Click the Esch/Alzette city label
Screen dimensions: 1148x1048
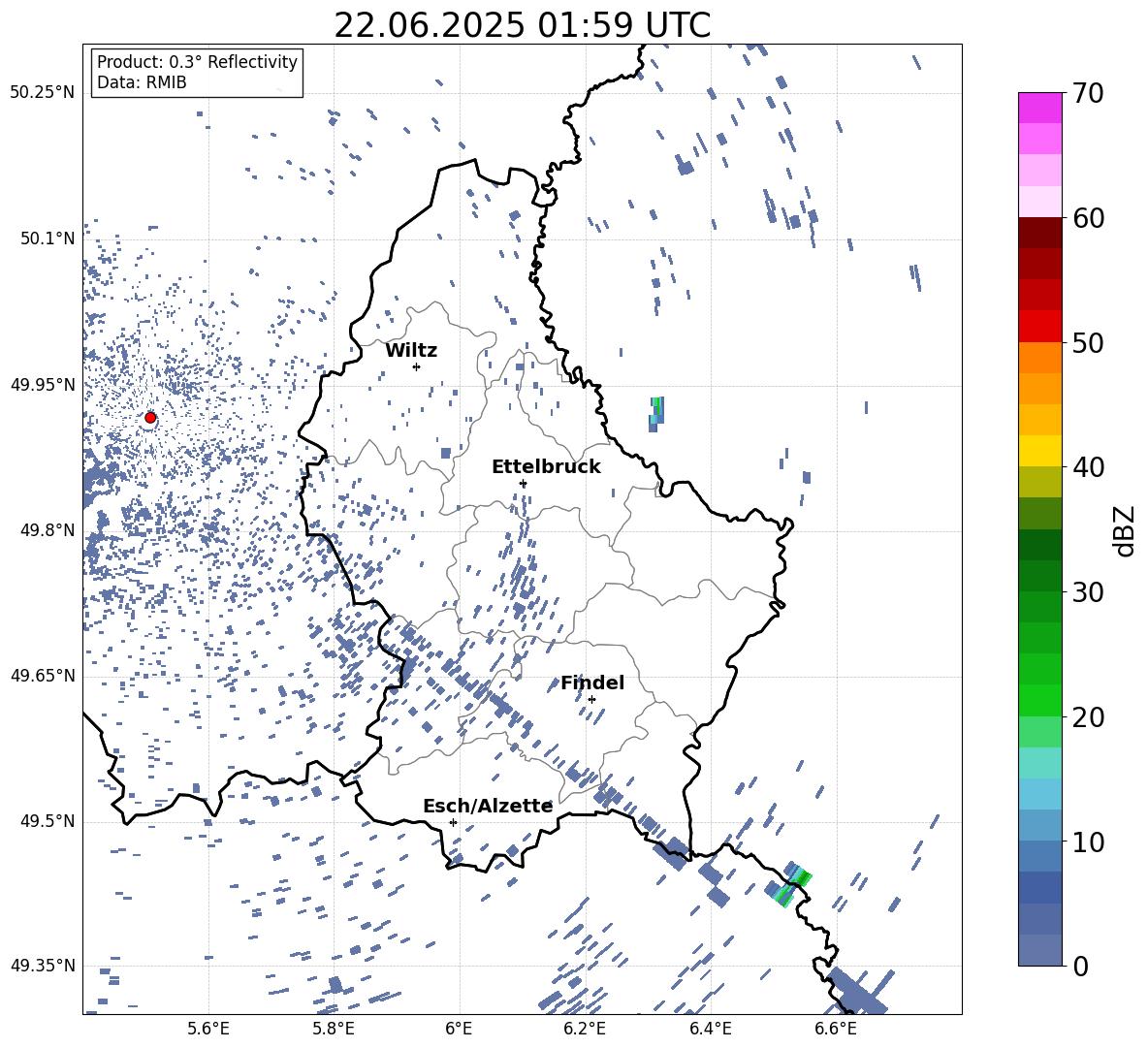coord(488,807)
